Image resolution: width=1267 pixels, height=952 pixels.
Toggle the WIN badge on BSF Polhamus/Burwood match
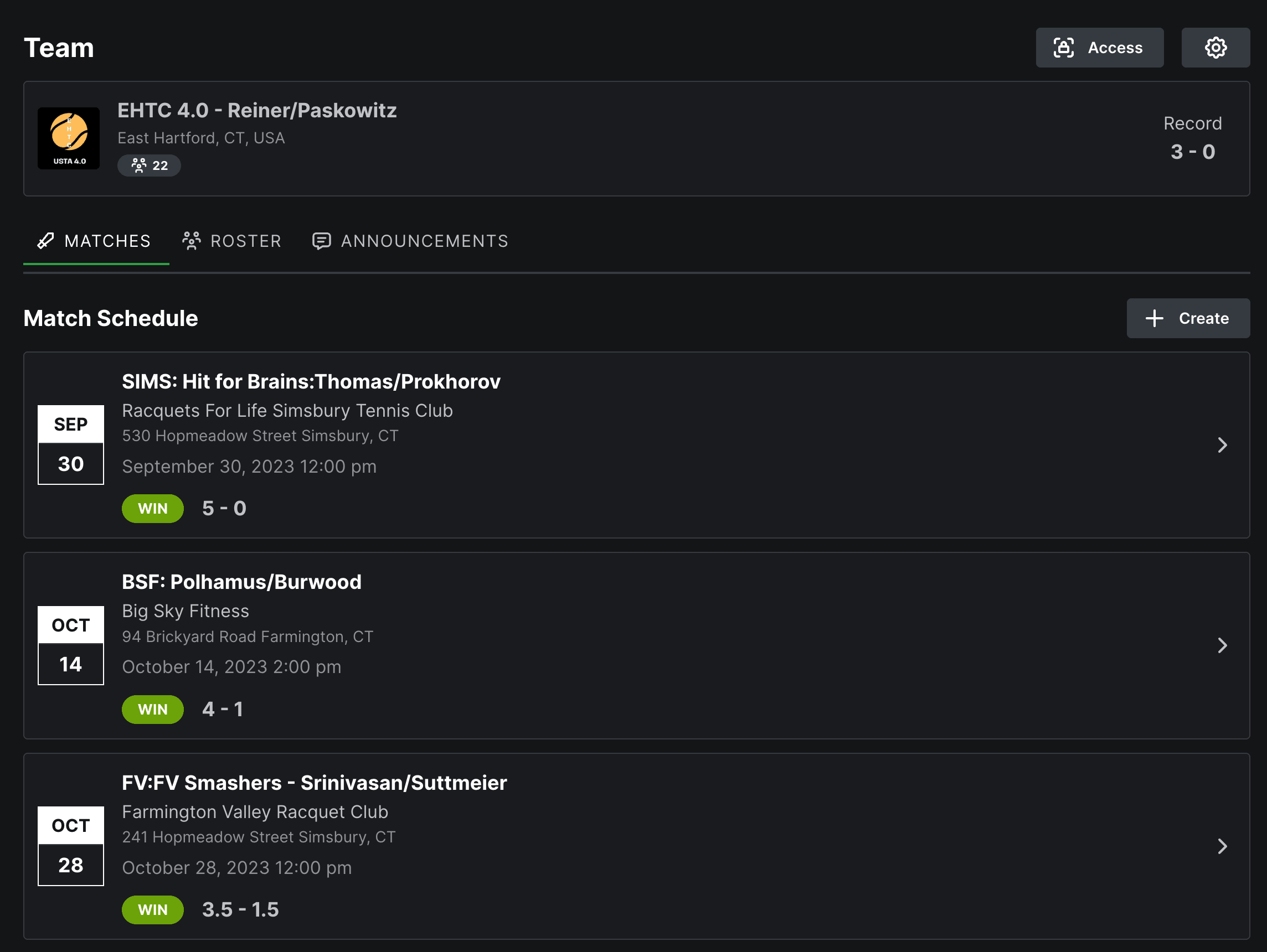pos(152,709)
